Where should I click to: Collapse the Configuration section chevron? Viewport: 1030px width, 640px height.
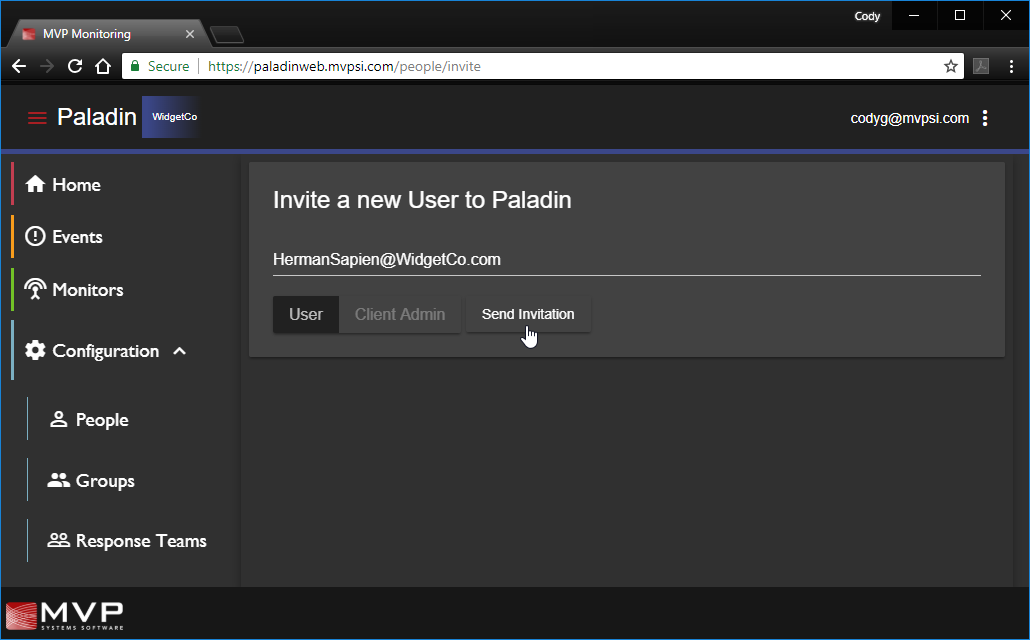coord(180,351)
